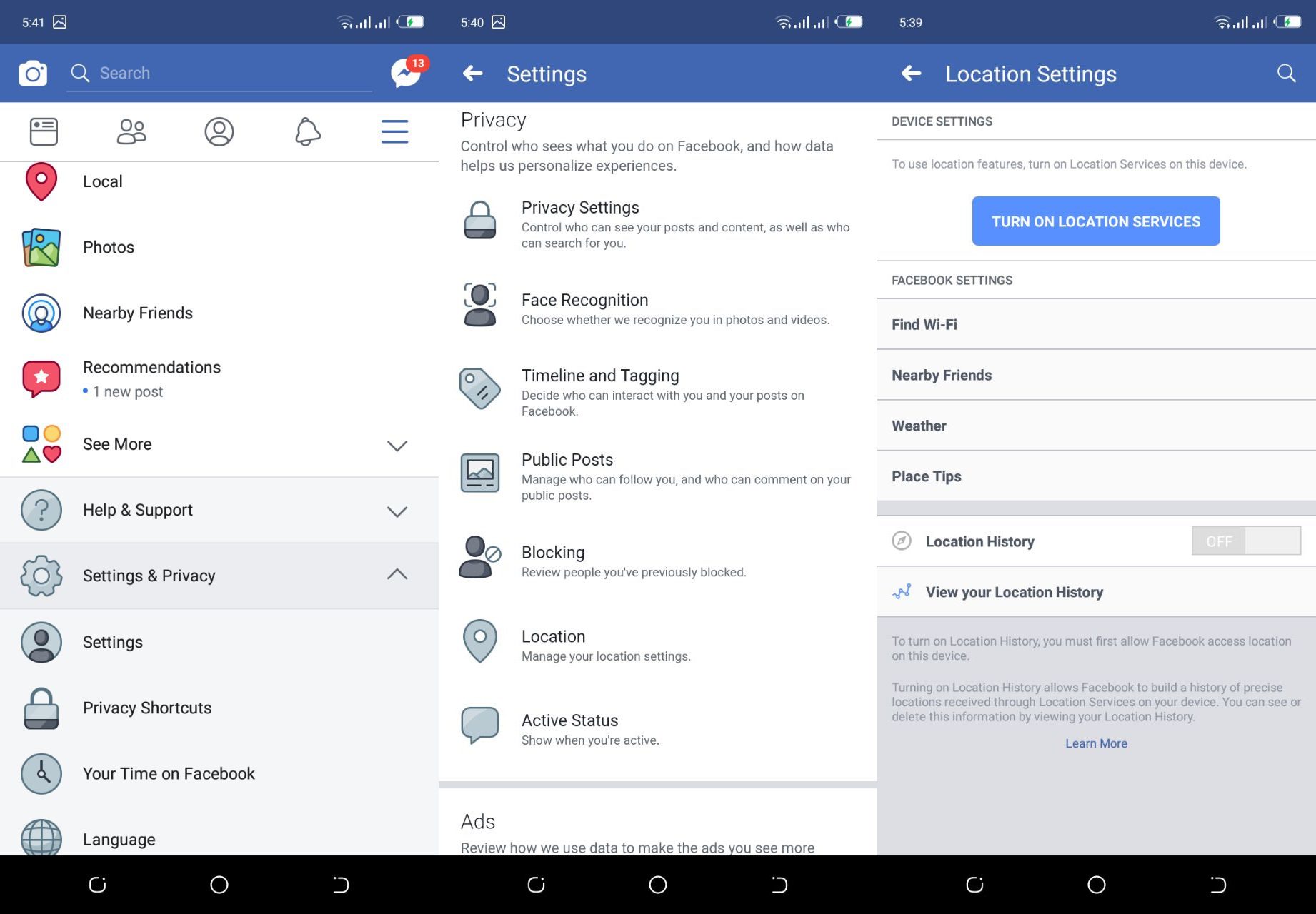Select the Timeline and Tagging title
1316x914 pixels.
click(x=600, y=376)
